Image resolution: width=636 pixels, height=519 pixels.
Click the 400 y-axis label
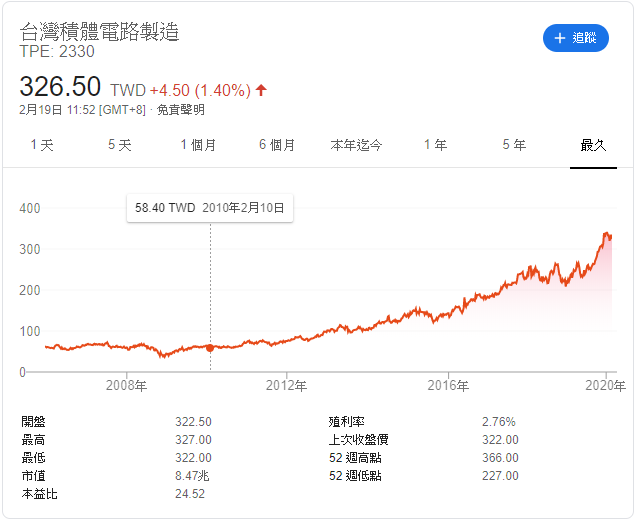tap(30, 208)
